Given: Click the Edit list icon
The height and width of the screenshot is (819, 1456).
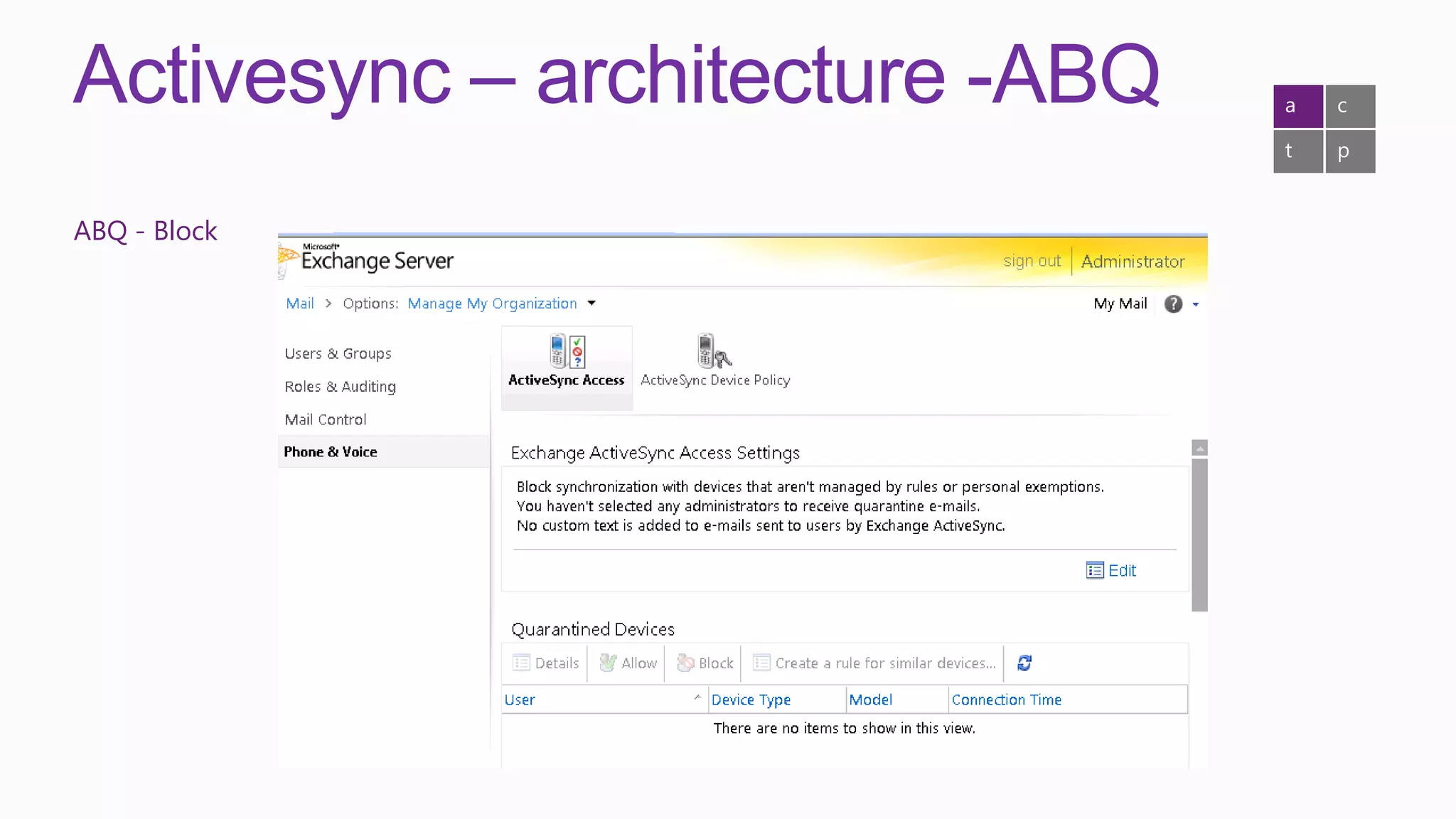Looking at the screenshot, I should click(1095, 570).
